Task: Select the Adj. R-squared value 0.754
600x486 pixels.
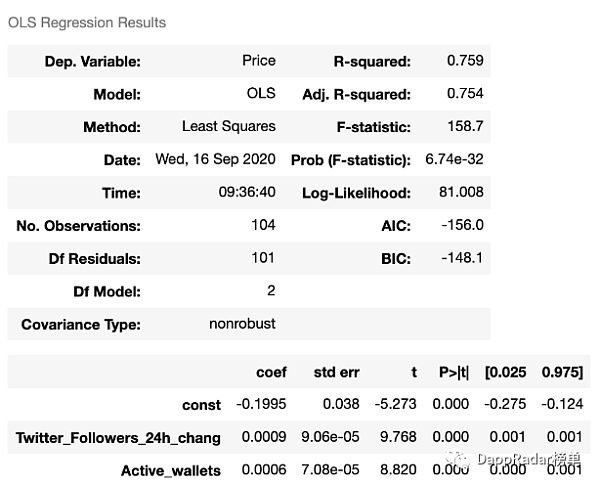Action: (x=465, y=94)
